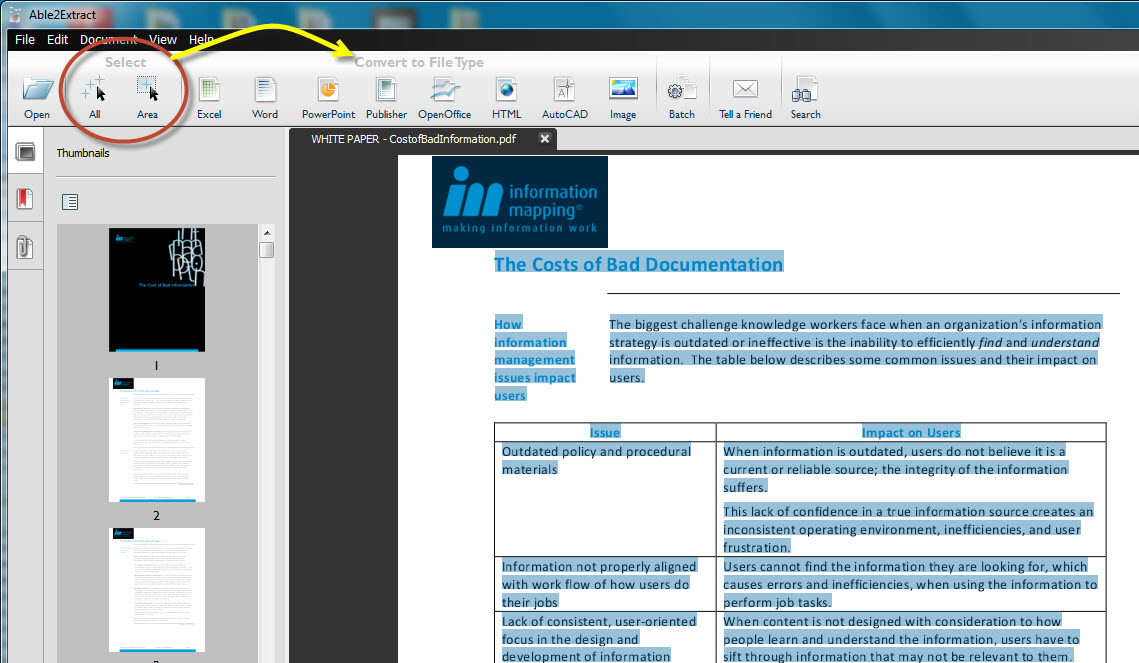The image size is (1139, 663).
Task: Select the third page thumbnail
Action: (157, 590)
